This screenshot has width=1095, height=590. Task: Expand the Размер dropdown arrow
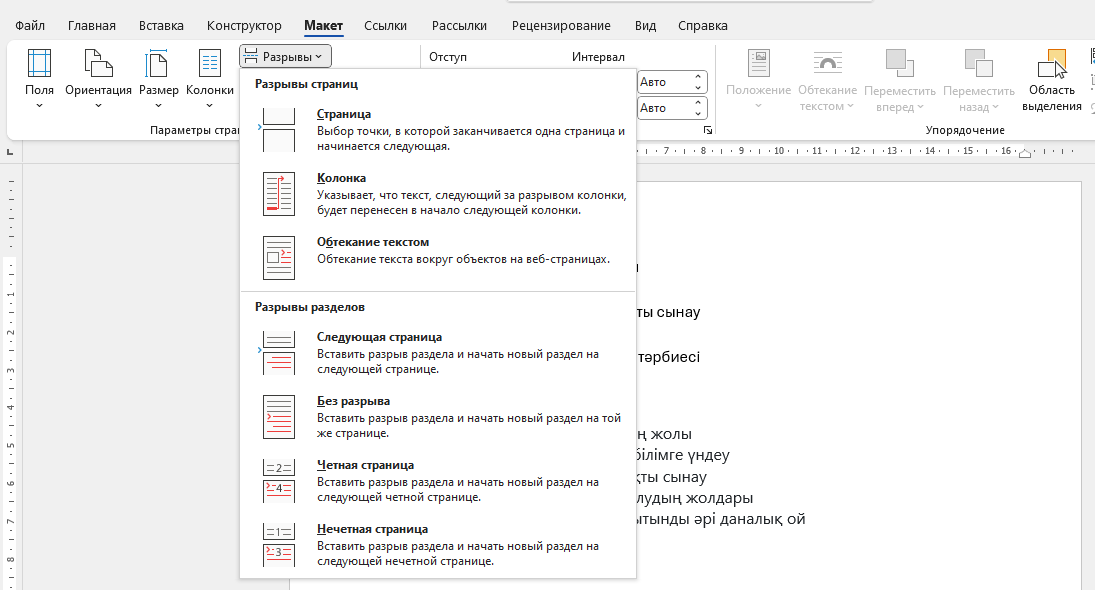(158, 105)
